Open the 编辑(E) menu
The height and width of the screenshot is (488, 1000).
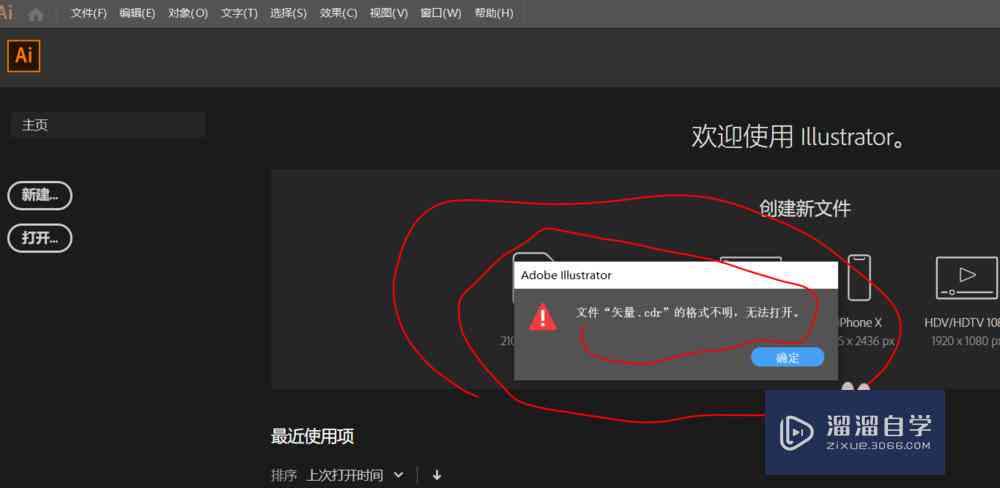[137, 13]
